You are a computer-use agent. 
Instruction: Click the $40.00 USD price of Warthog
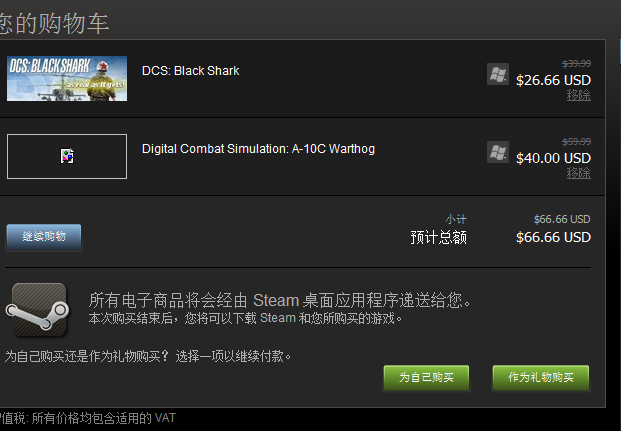[553, 158]
